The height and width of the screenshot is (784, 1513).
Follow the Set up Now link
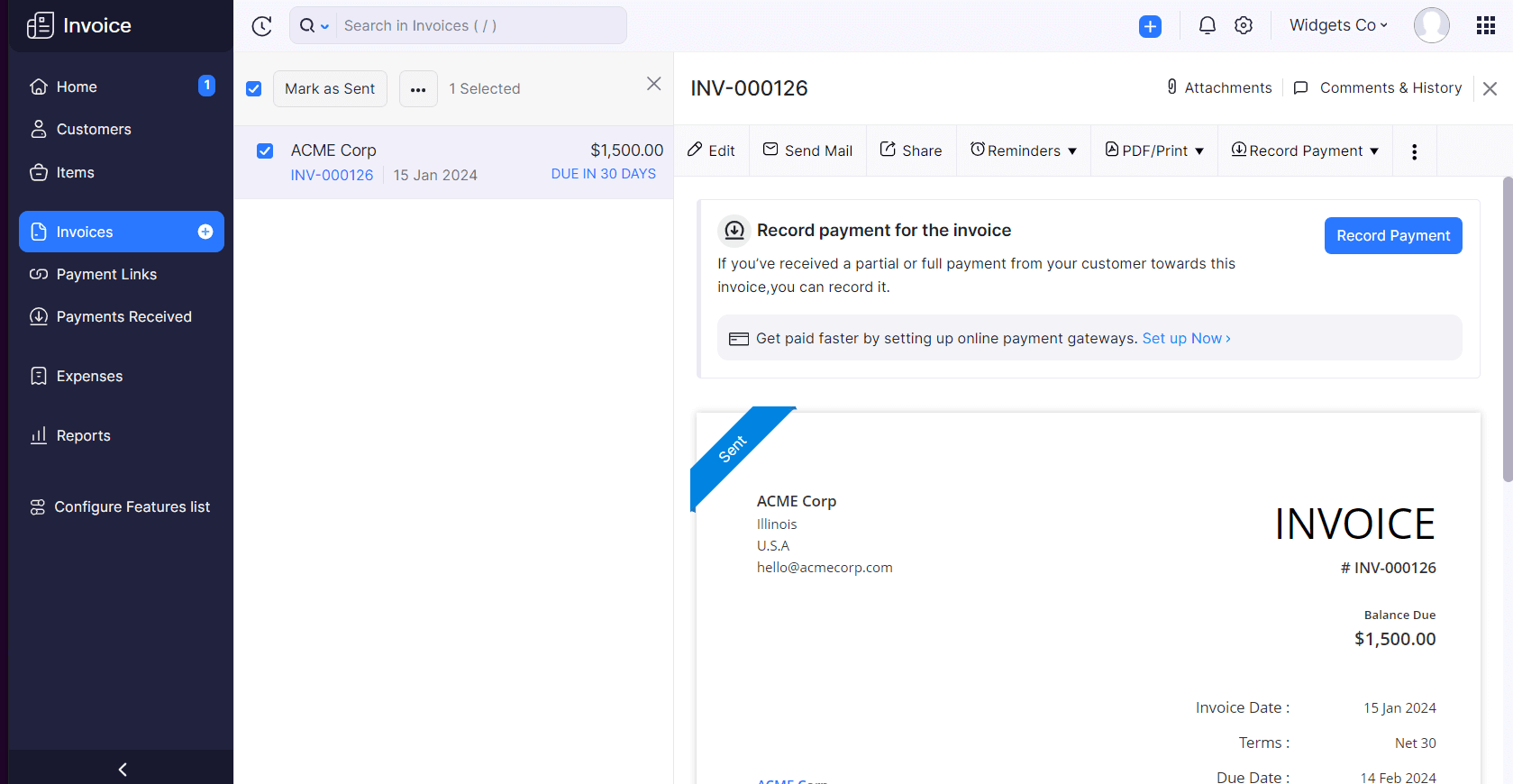tap(1186, 338)
